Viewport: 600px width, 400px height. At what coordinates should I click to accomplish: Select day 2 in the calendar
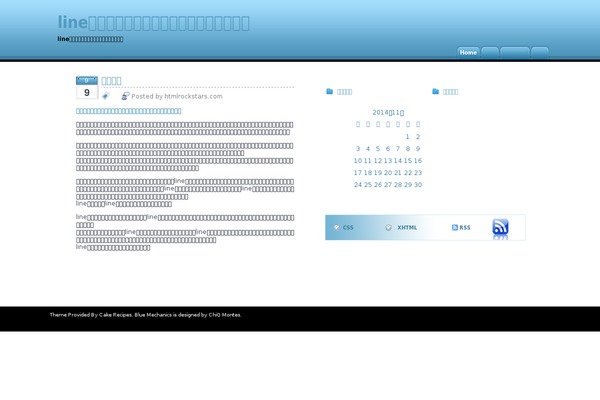[x=418, y=137]
